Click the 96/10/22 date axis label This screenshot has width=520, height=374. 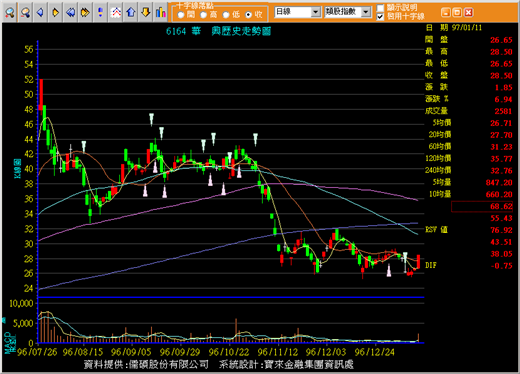pos(229,352)
